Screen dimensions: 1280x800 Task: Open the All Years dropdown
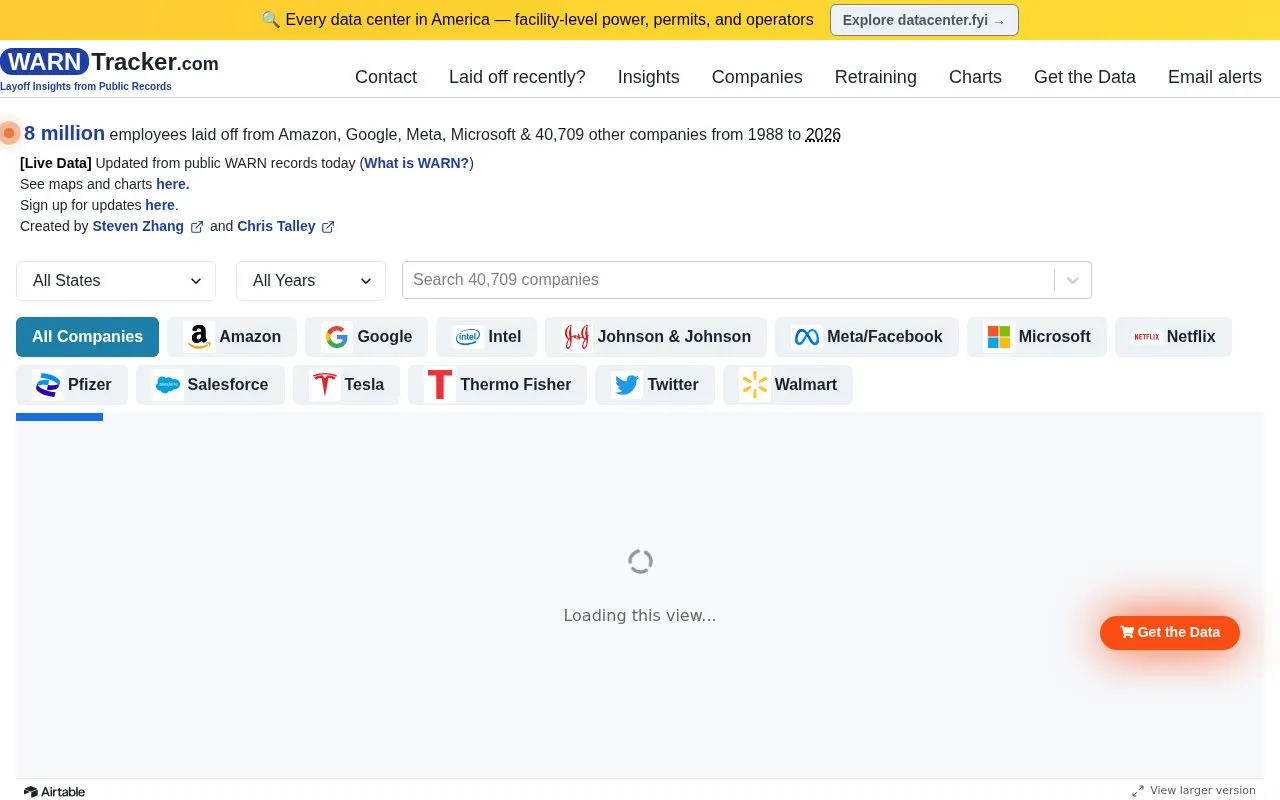(x=311, y=281)
